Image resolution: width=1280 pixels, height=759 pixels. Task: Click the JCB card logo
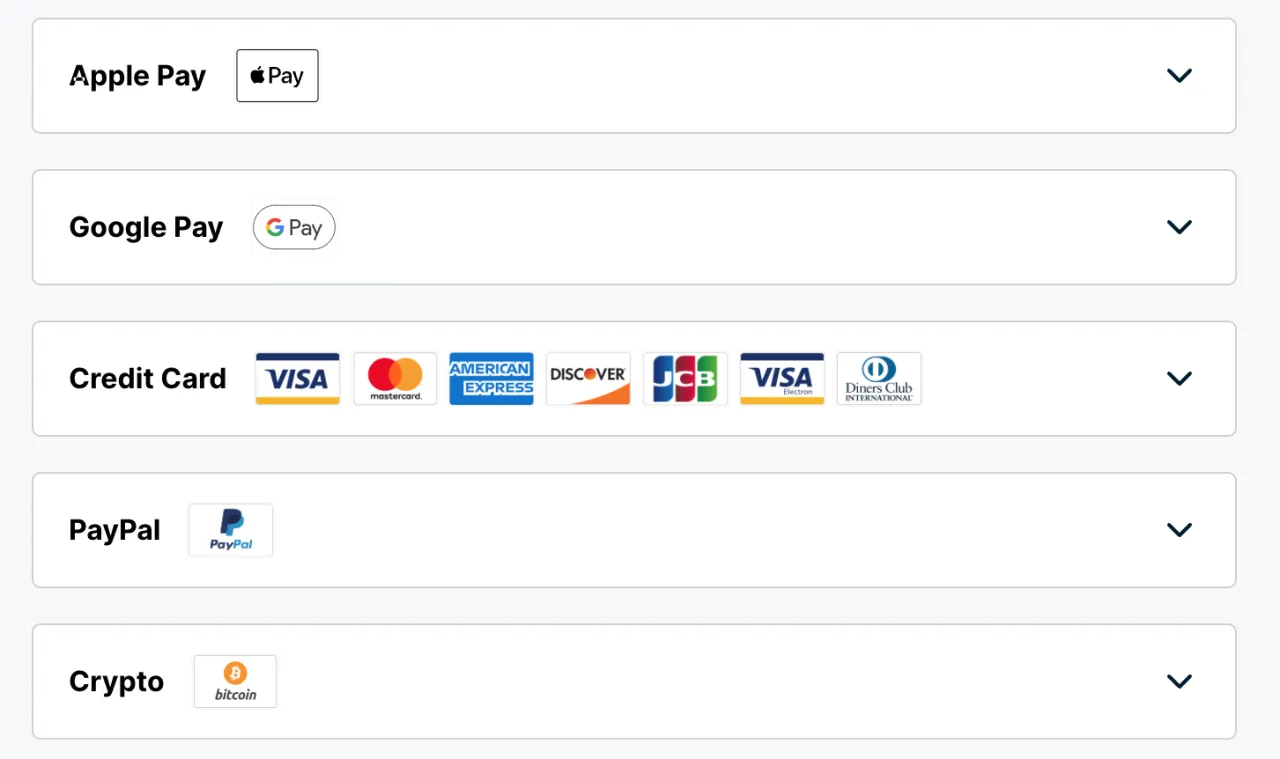coord(685,378)
